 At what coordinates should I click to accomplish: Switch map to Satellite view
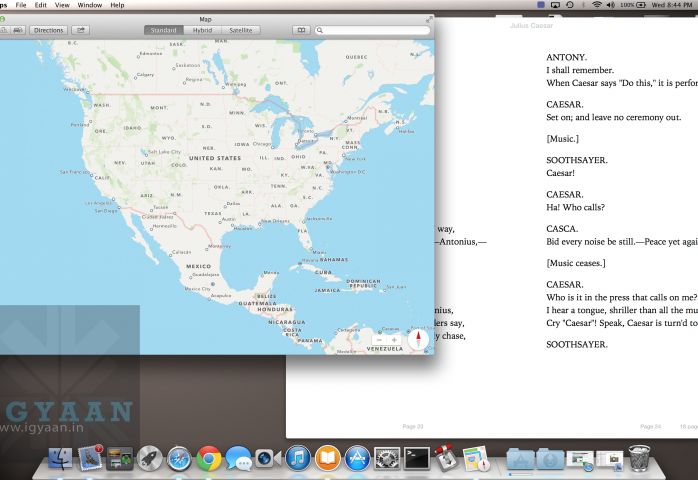241,30
